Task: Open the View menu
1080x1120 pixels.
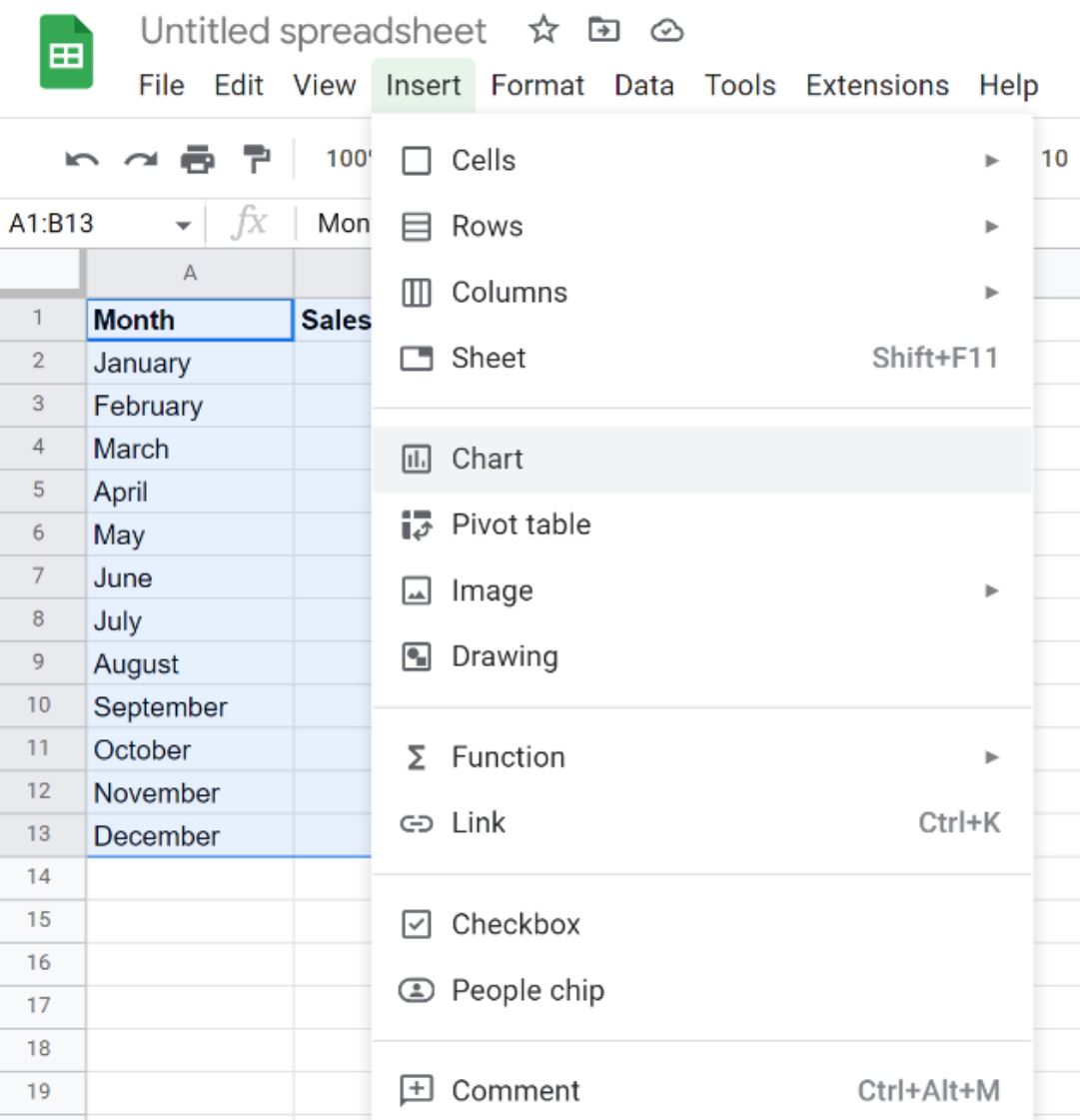Action: pos(325,86)
